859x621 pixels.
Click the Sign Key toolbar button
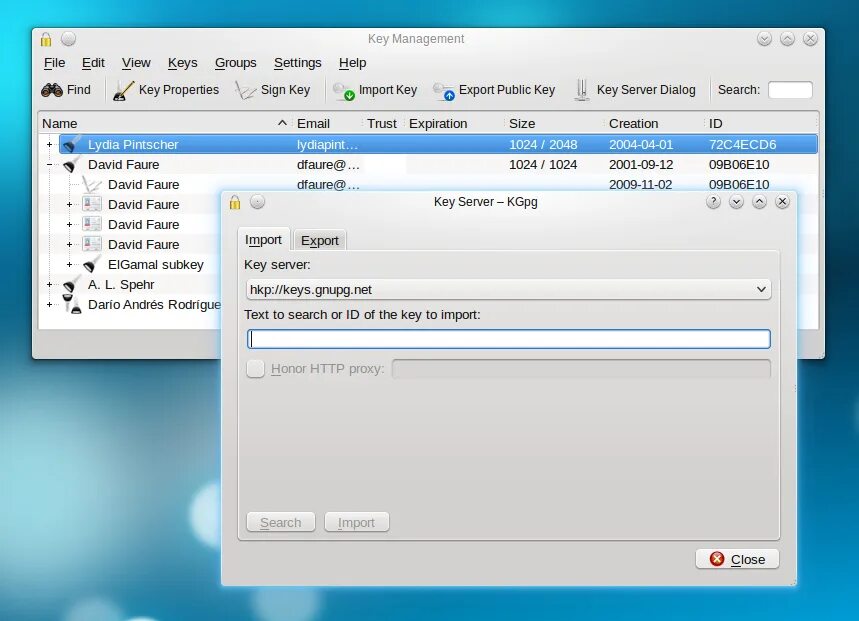click(x=272, y=90)
